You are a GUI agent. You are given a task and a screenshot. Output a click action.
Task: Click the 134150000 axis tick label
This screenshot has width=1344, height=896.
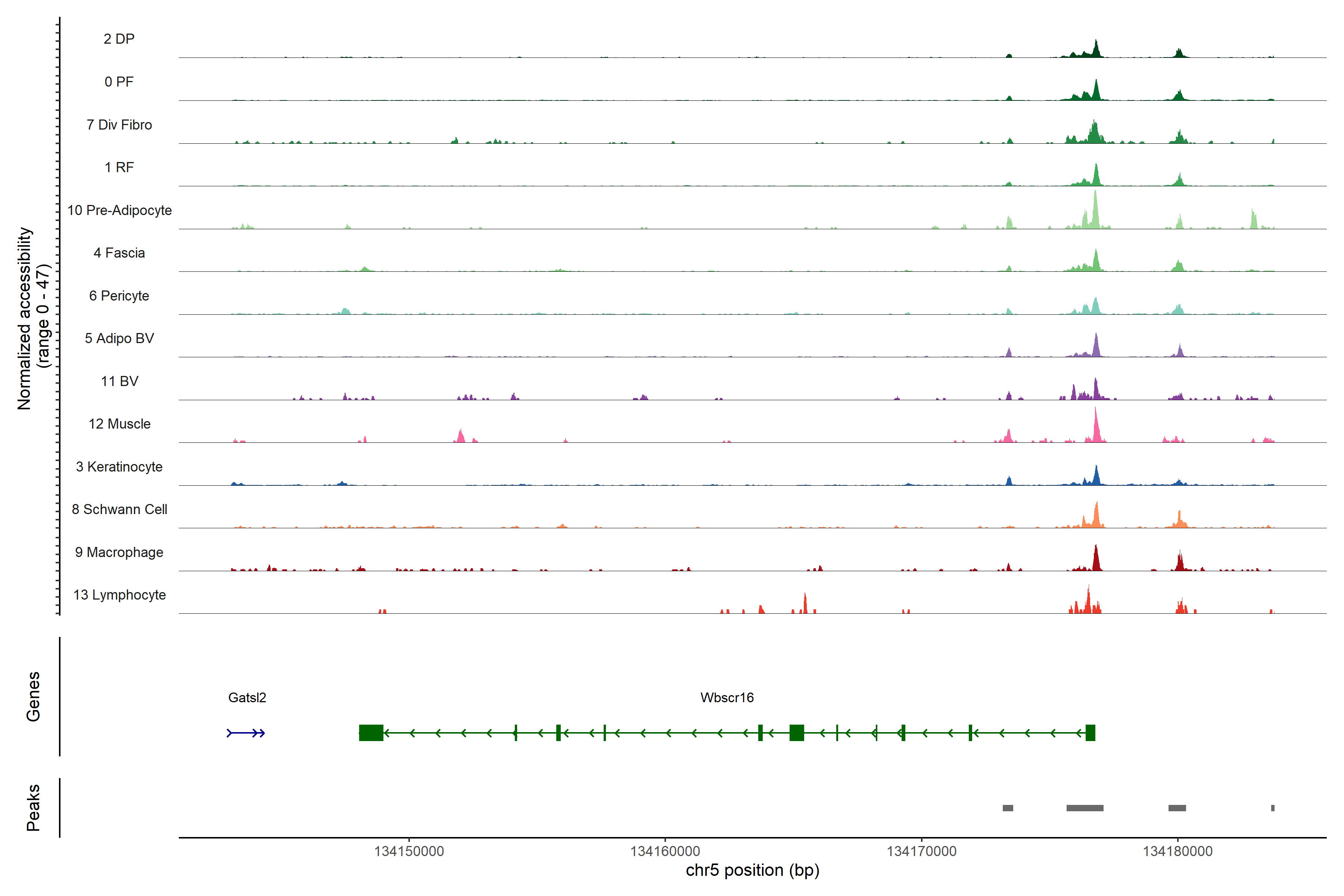[x=408, y=852]
